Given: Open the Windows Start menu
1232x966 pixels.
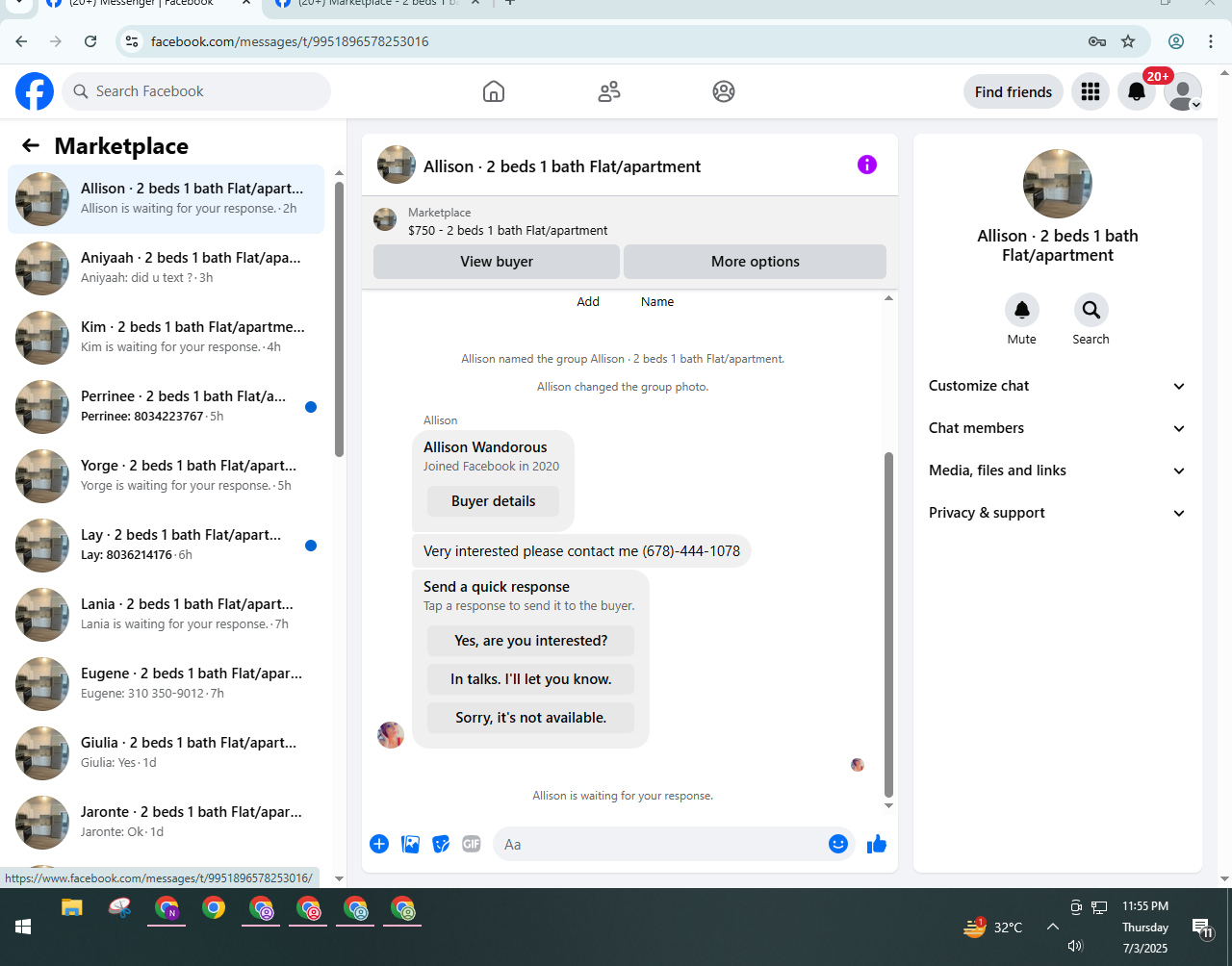Looking at the screenshot, I should point(23,927).
